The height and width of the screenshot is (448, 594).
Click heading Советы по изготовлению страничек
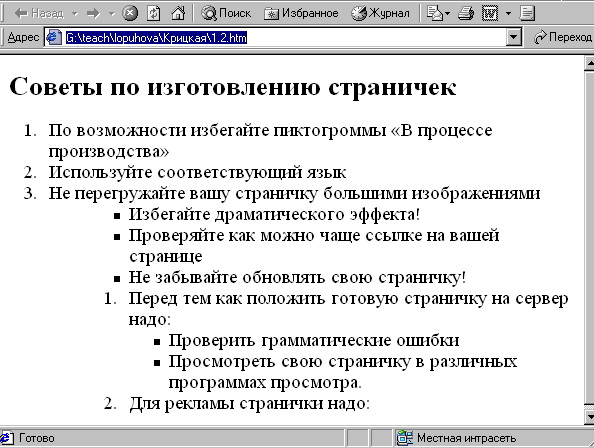pyautogui.click(x=233, y=87)
